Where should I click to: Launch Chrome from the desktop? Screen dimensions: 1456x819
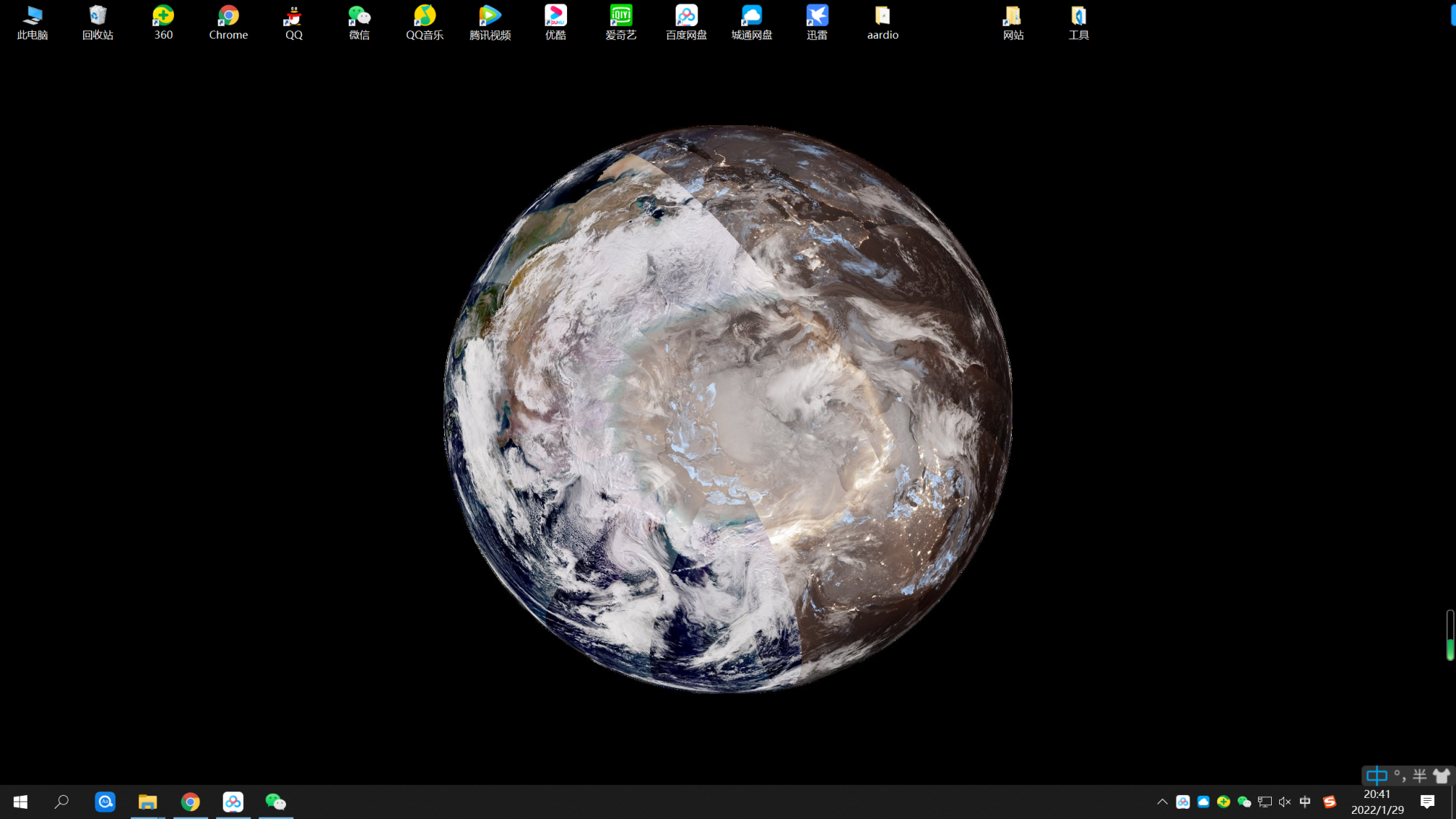(x=228, y=16)
